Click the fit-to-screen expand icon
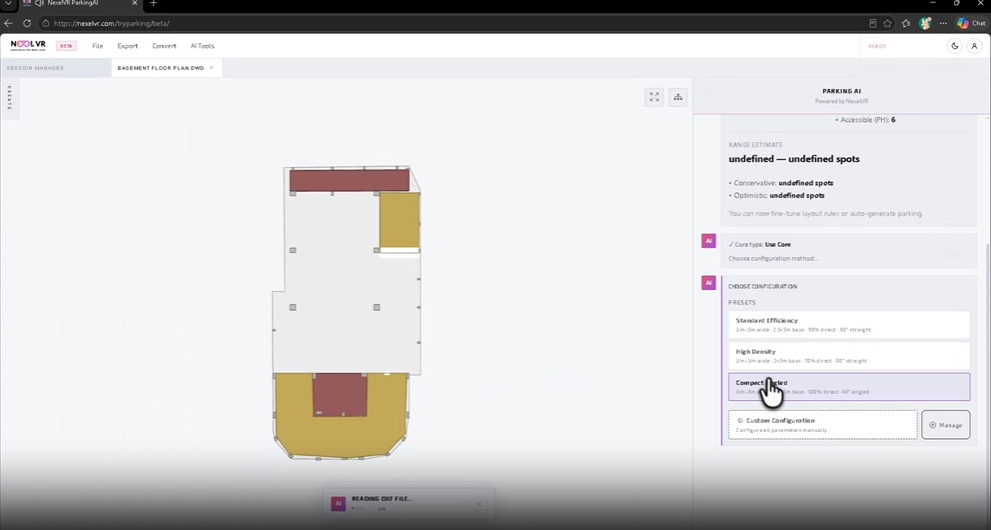 pyautogui.click(x=654, y=97)
